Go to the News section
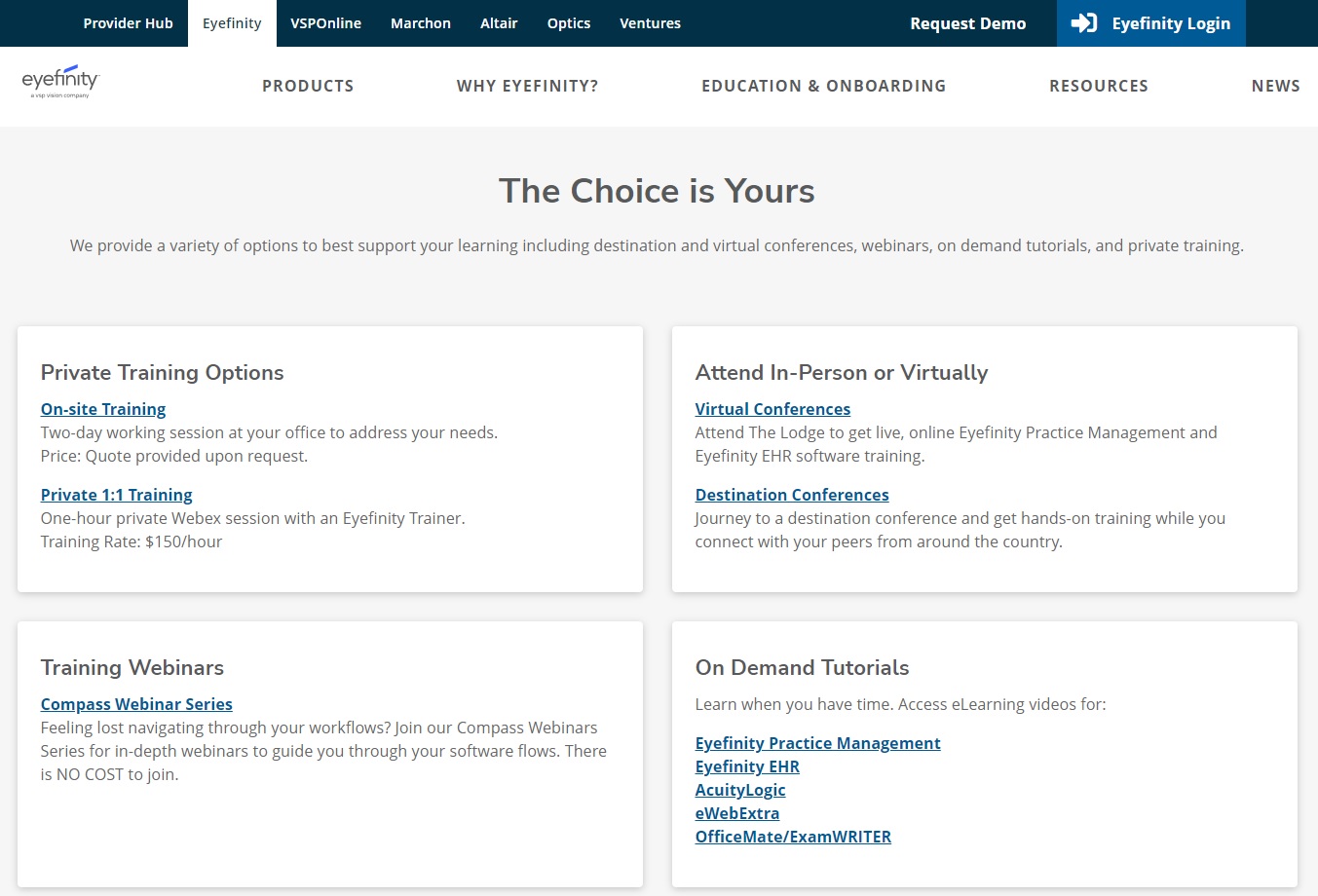The width and height of the screenshot is (1318, 896). (1275, 86)
